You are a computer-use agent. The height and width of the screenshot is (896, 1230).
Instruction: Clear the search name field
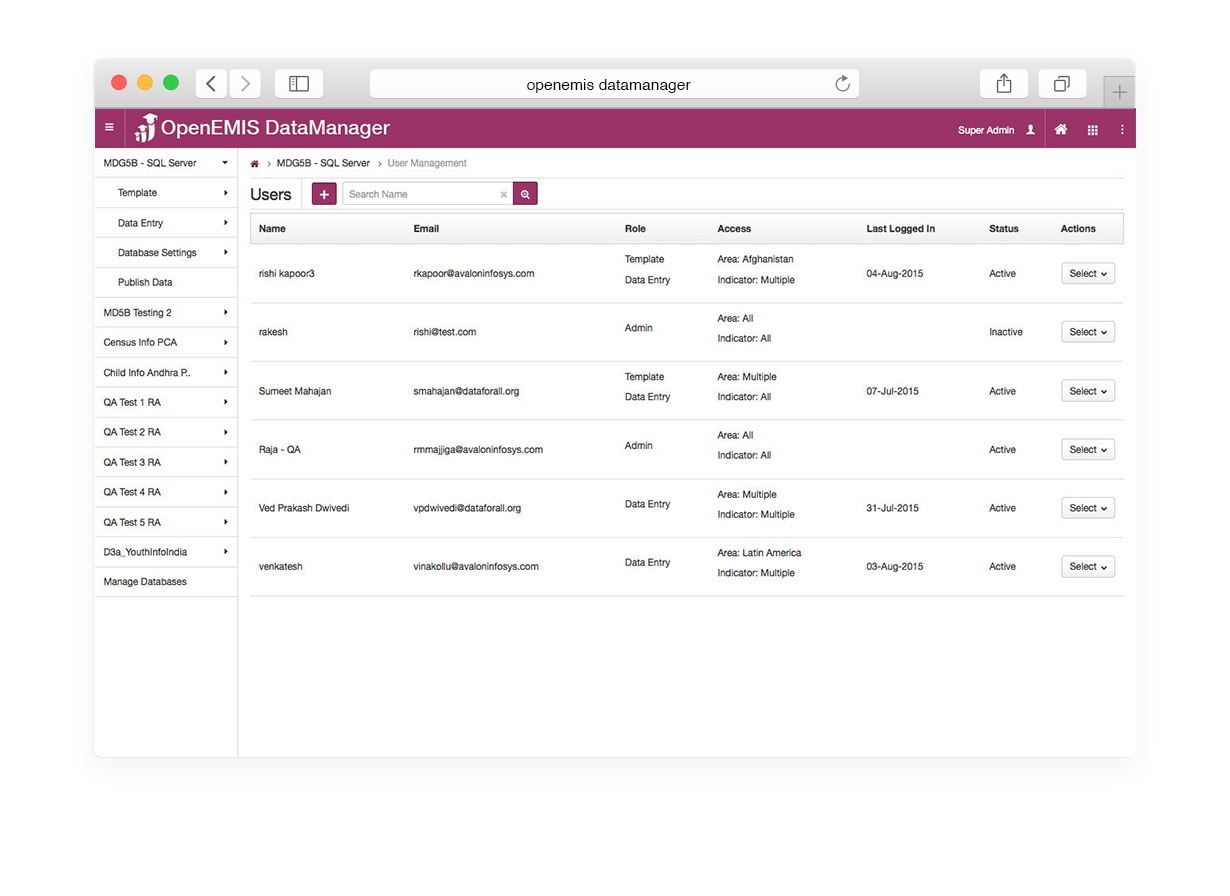coord(504,195)
